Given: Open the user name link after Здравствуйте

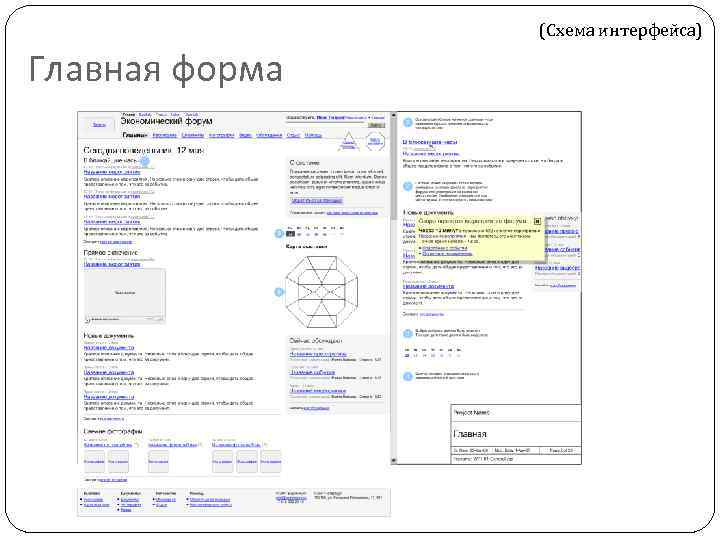Looking at the screenshot, I should pyautogui.click(x=330, y=118).
